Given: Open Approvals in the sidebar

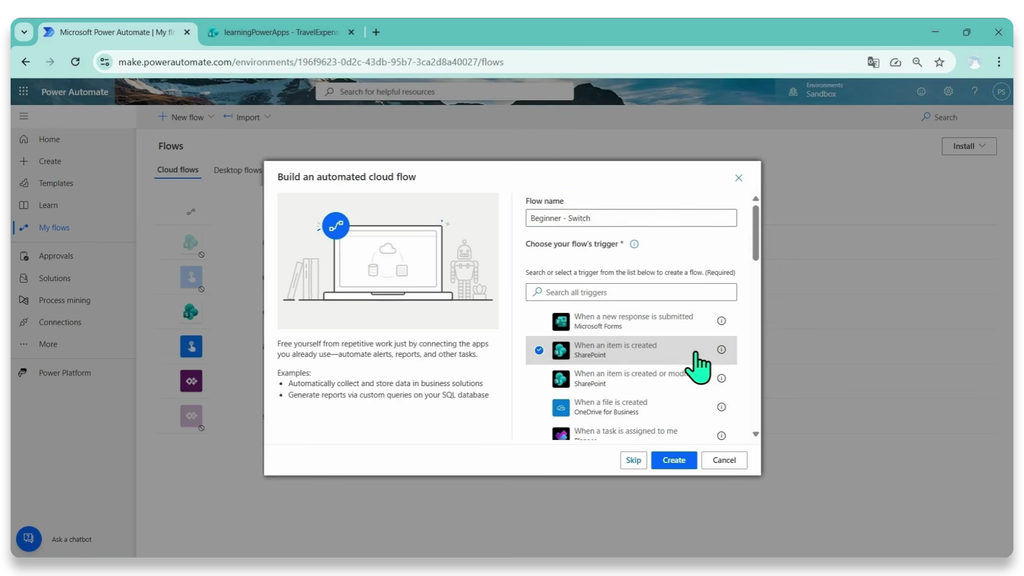Looking at the screenshot, I should (x=56, y=256).
